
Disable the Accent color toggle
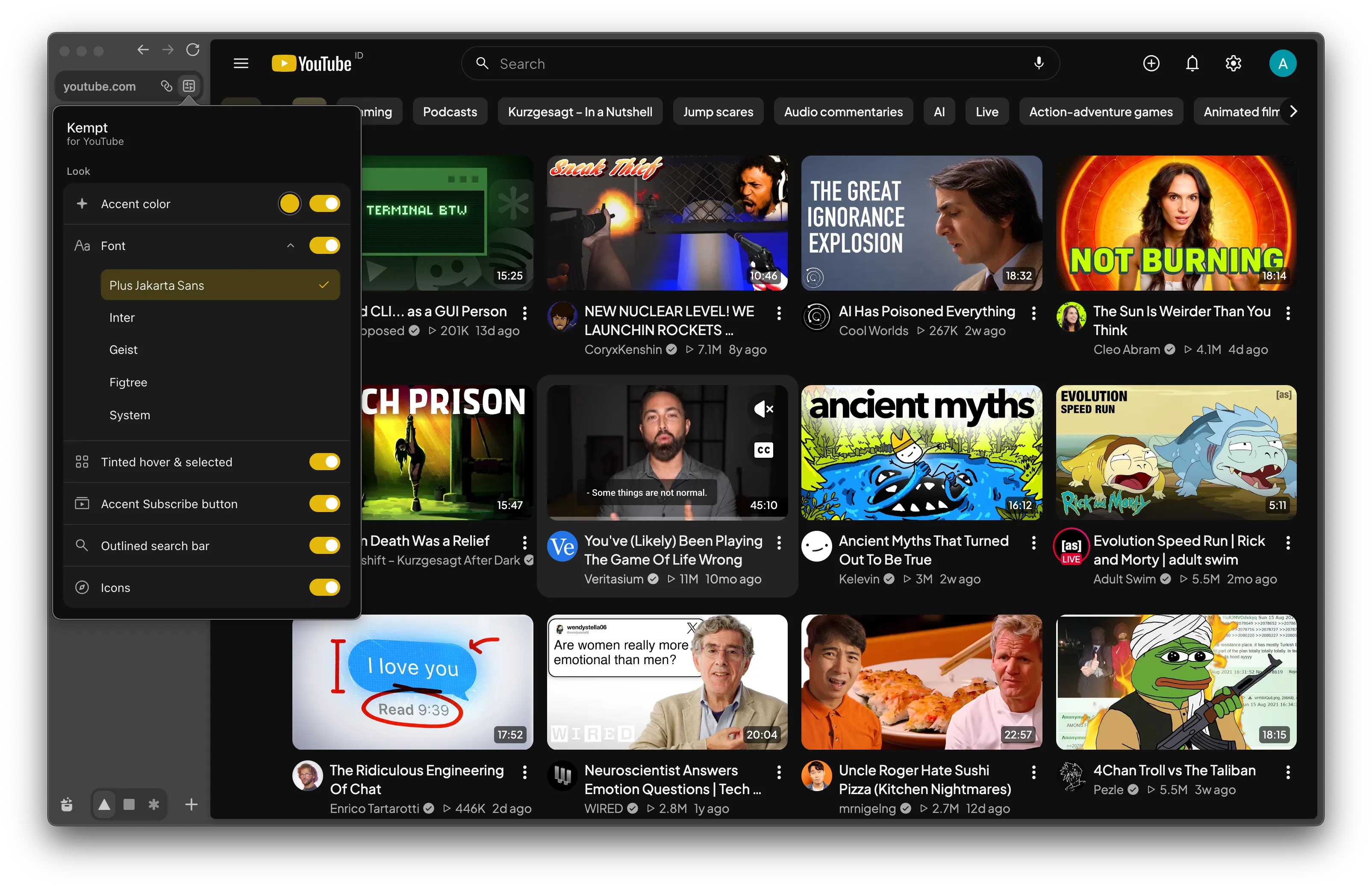tap(324, 203)
